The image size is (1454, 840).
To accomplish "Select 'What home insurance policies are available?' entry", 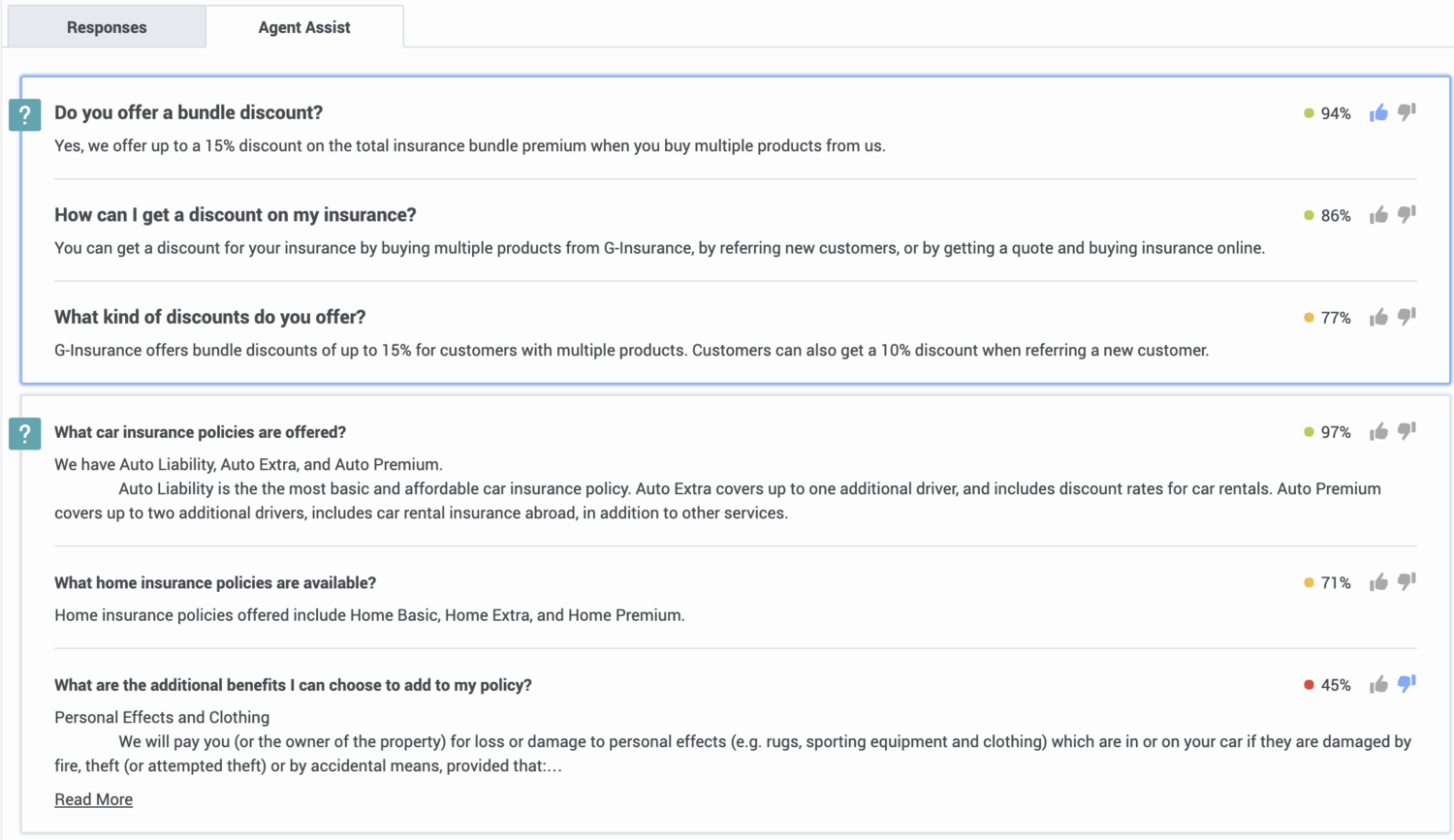I will (x=215, y=582).
